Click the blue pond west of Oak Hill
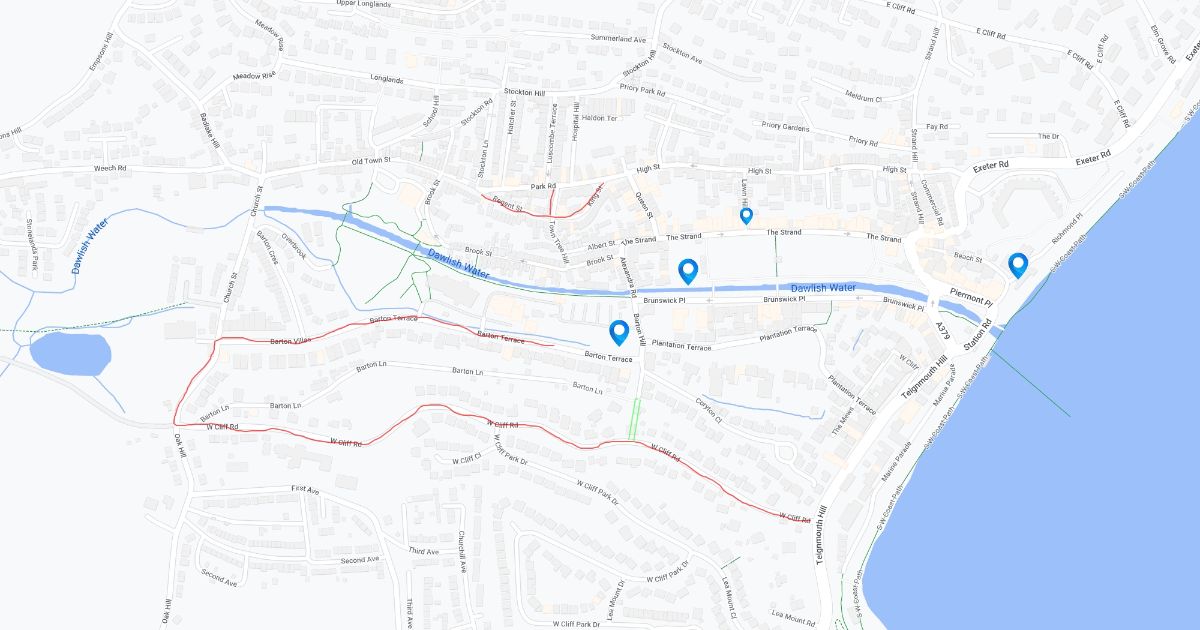This screenshot has width=1200, height=630. [70, 353]
